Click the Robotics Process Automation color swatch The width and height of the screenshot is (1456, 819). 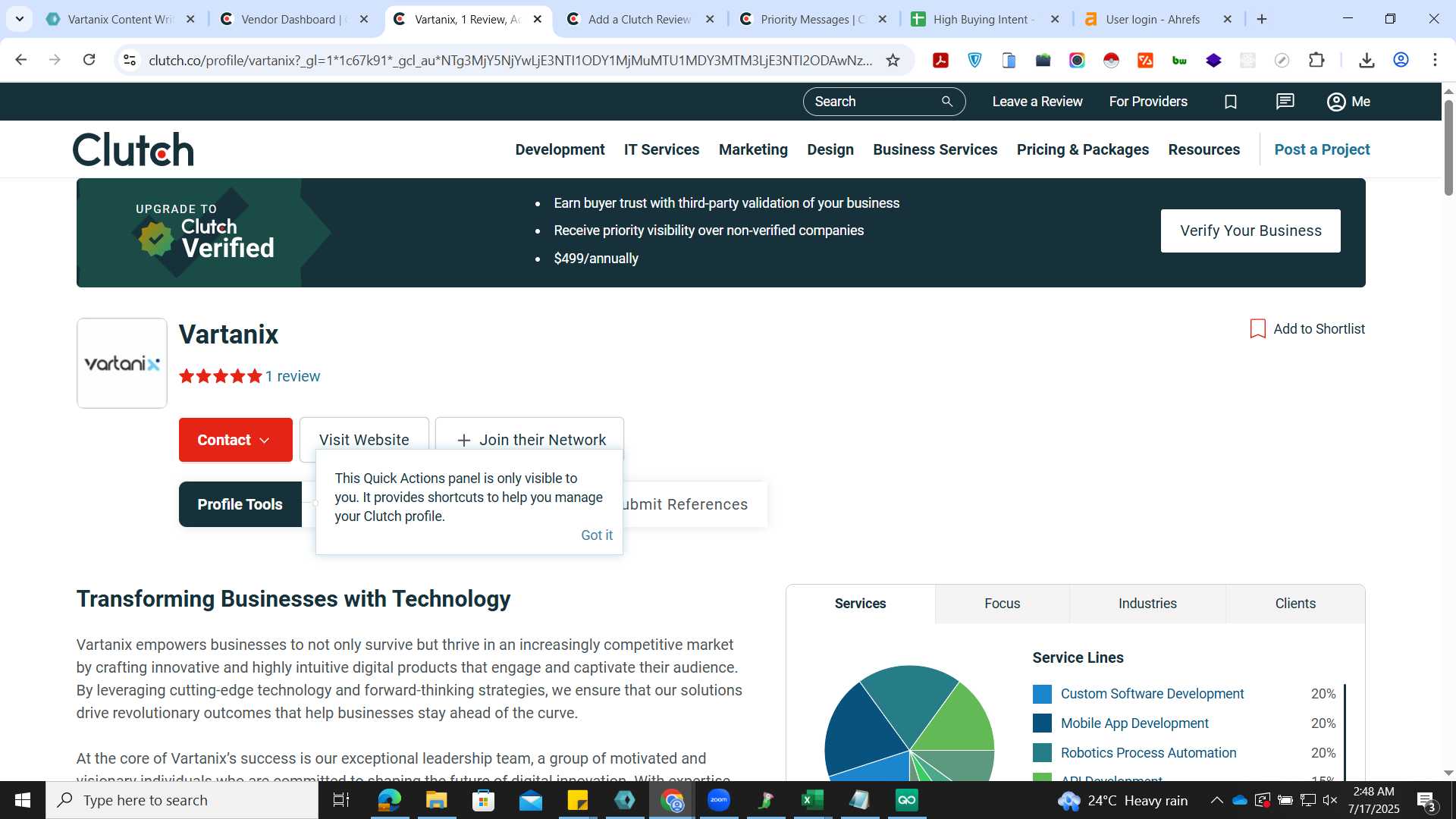point(1042,753)
